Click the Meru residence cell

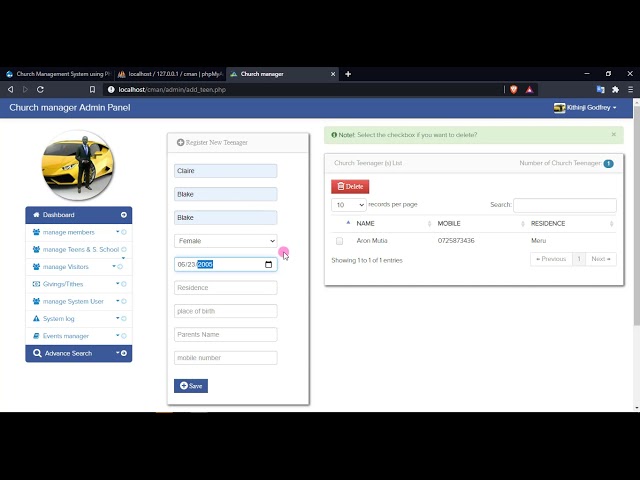click(538, 241)
